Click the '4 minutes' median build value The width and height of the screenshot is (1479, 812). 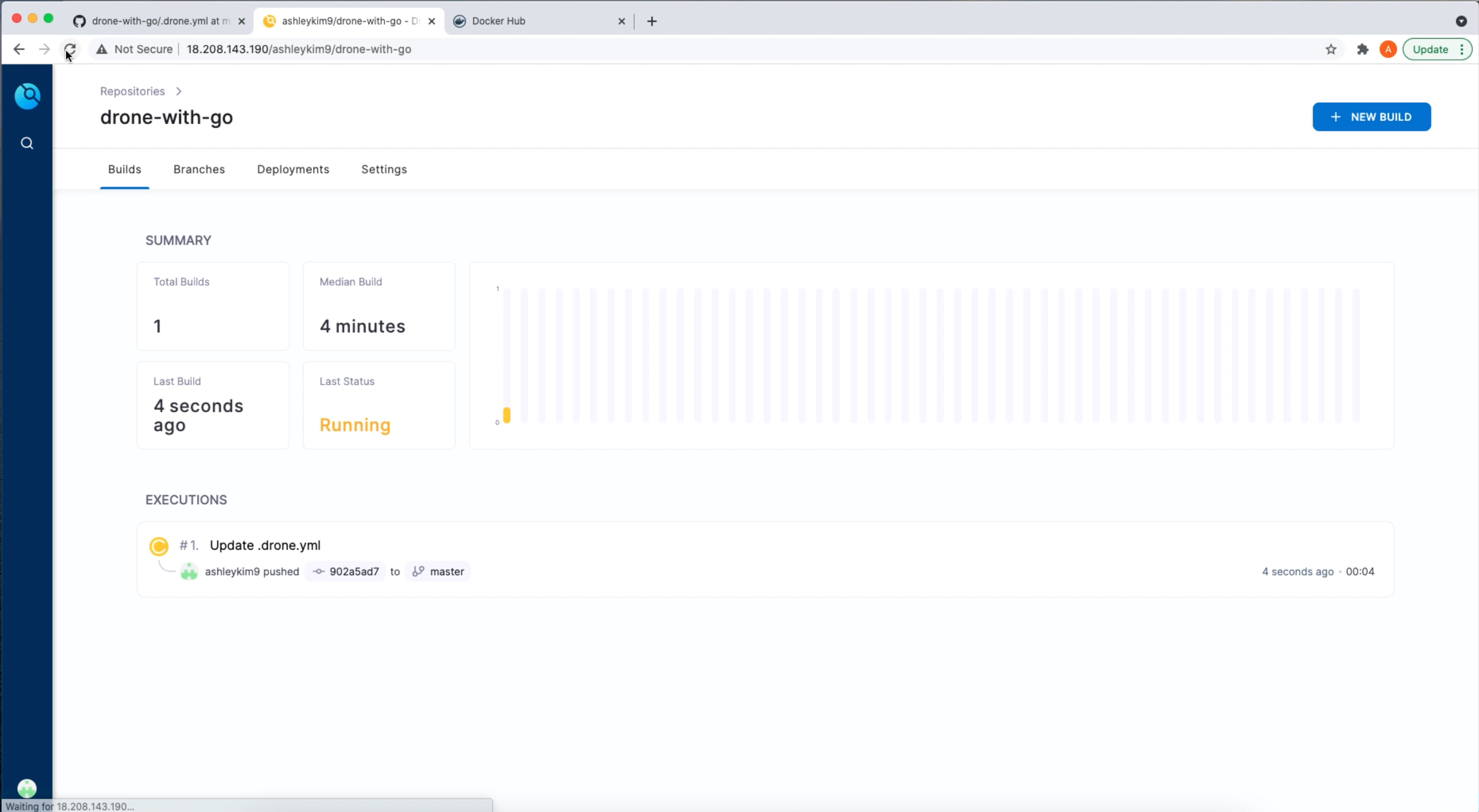tap(362, 326)
